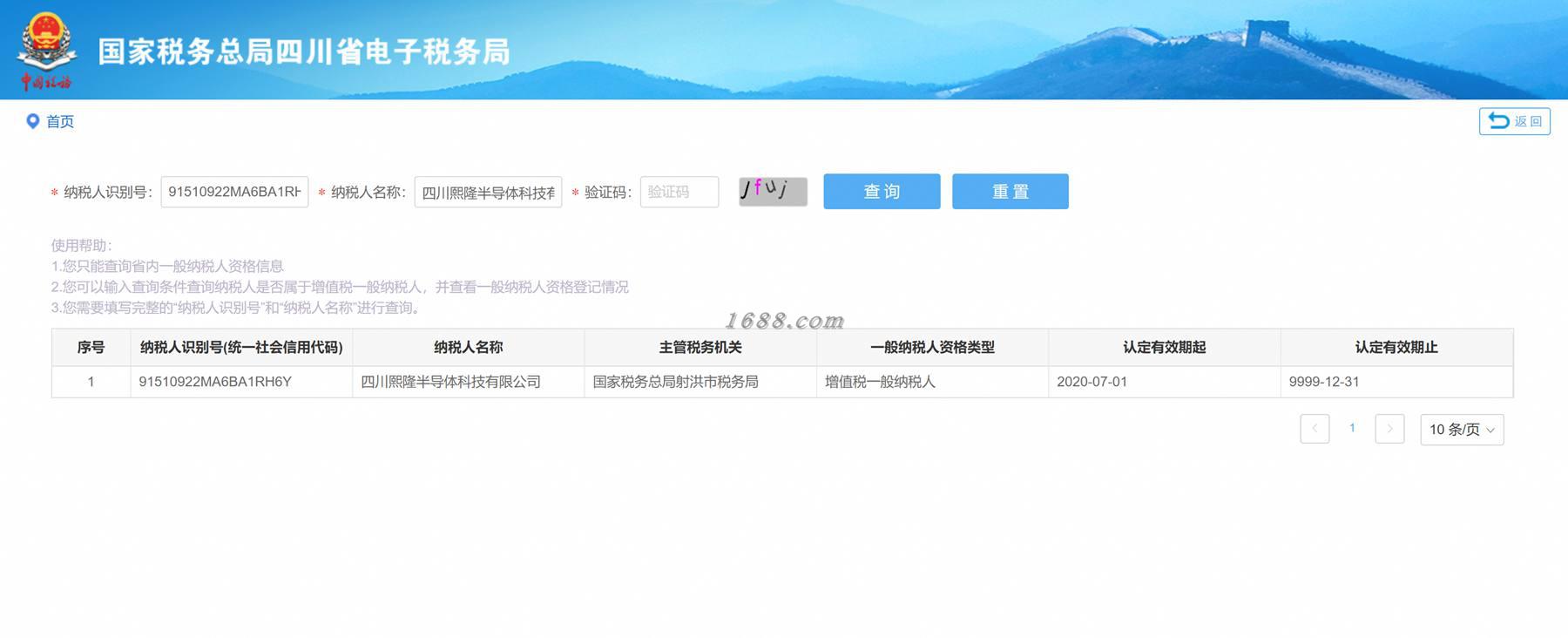The width and height of the screenshot is (1568, 638).
Task: Open the 首页 breadcrumb link
Action: click(x=60, y=121)
